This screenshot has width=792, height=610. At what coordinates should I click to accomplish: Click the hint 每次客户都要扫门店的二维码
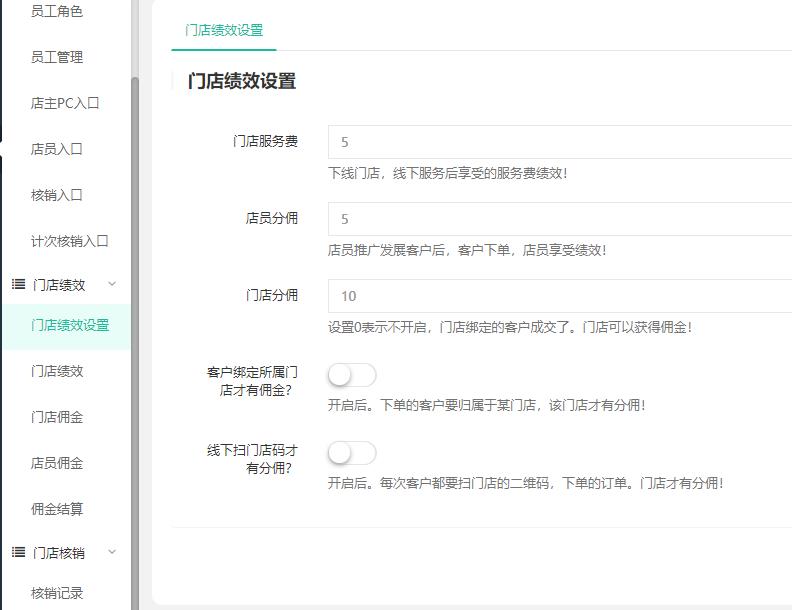[x=464, y=483]
